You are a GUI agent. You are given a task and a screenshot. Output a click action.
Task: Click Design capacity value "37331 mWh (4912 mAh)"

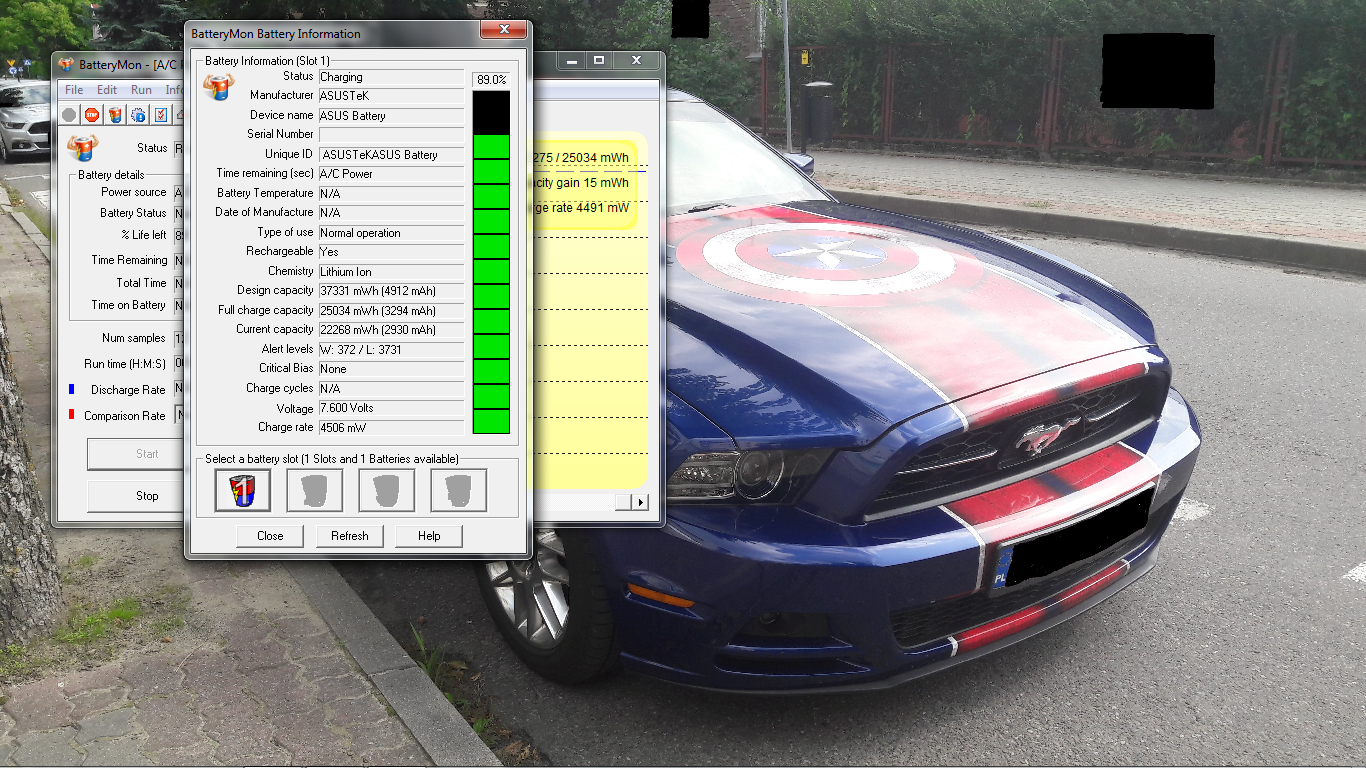coord(391,291)
